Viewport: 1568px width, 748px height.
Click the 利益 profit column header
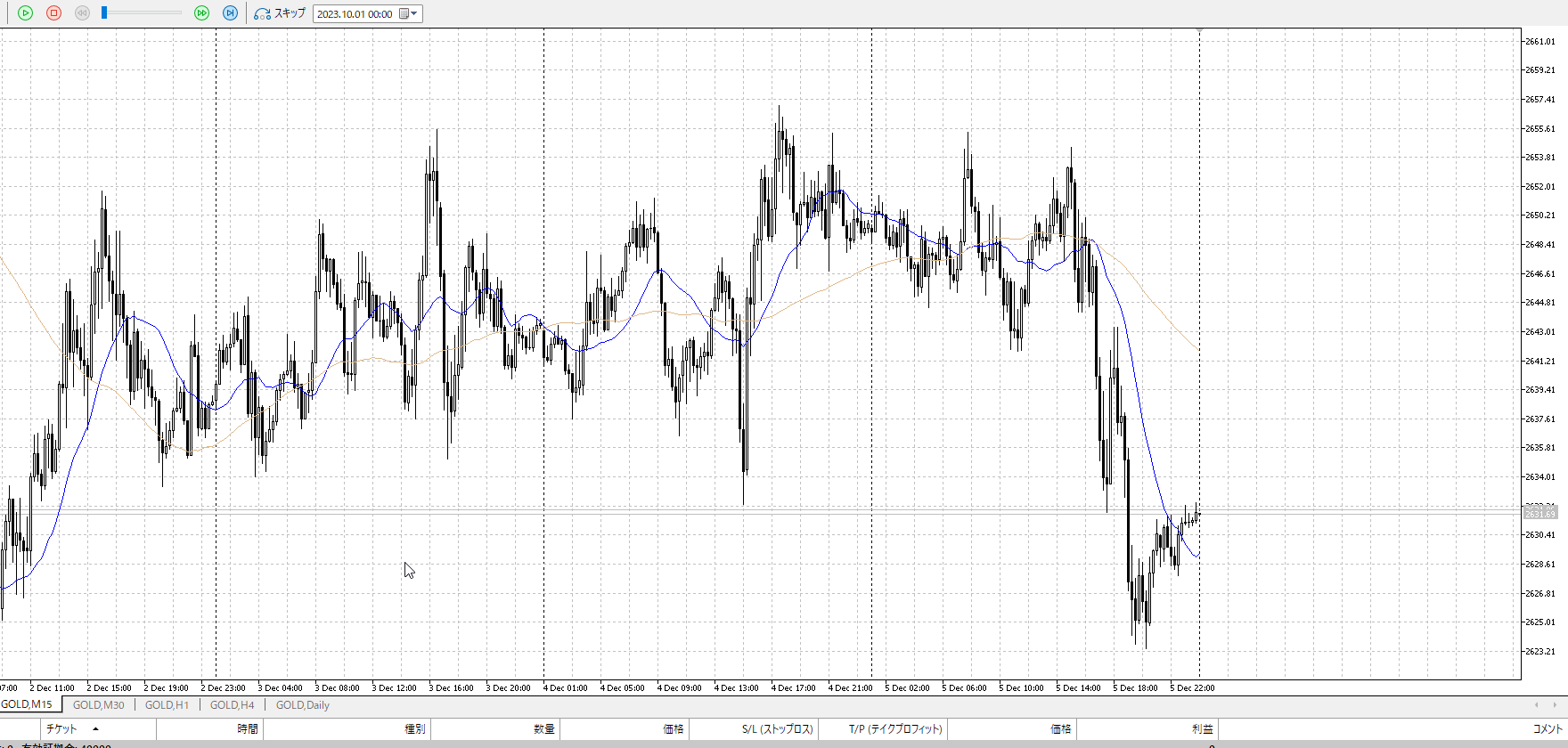point(1202,729)
